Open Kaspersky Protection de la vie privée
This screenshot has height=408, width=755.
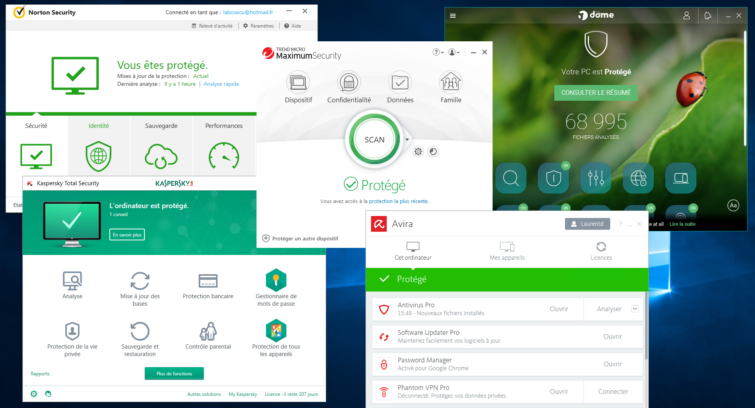(x=72, y=331)
